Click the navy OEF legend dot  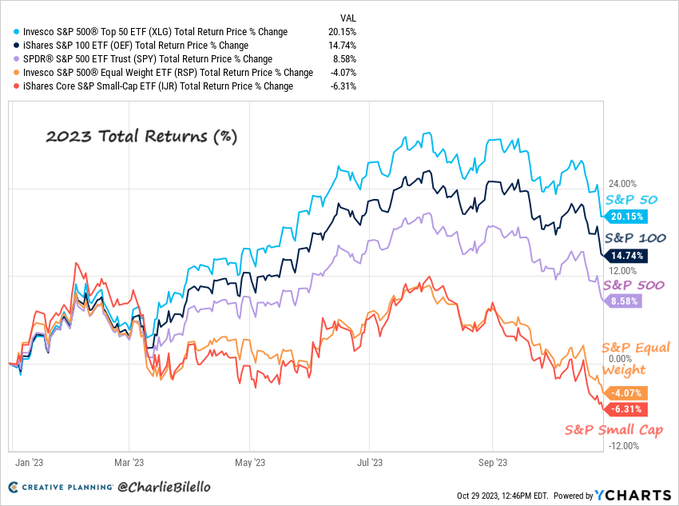tap(13, 46)
